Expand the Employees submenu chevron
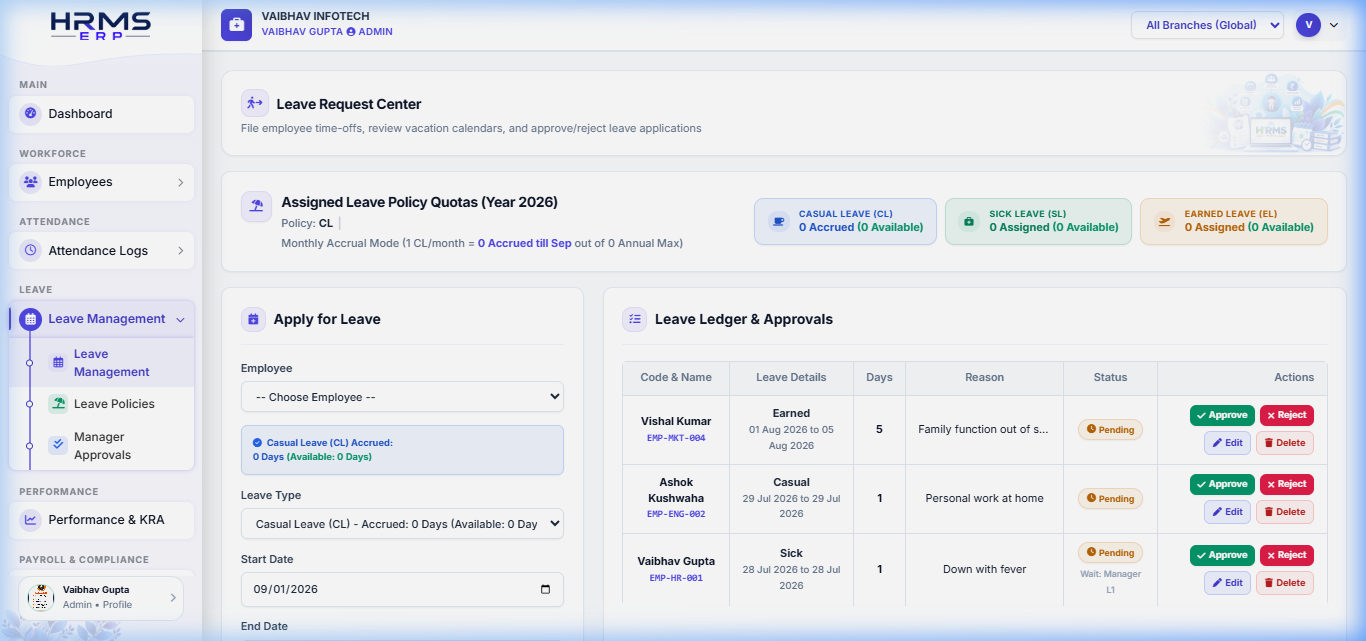This screenshot has width=1366, height=641. [181, 182]
